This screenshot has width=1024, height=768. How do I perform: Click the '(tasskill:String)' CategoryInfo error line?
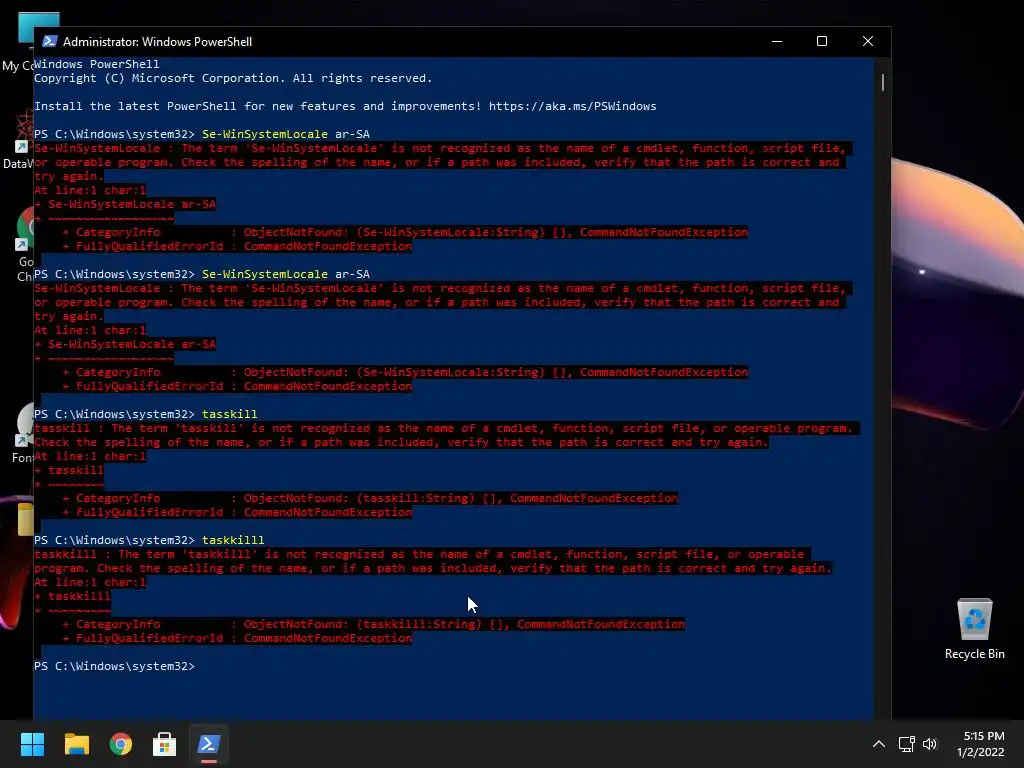pyautogui.click(x=370, y=498)
